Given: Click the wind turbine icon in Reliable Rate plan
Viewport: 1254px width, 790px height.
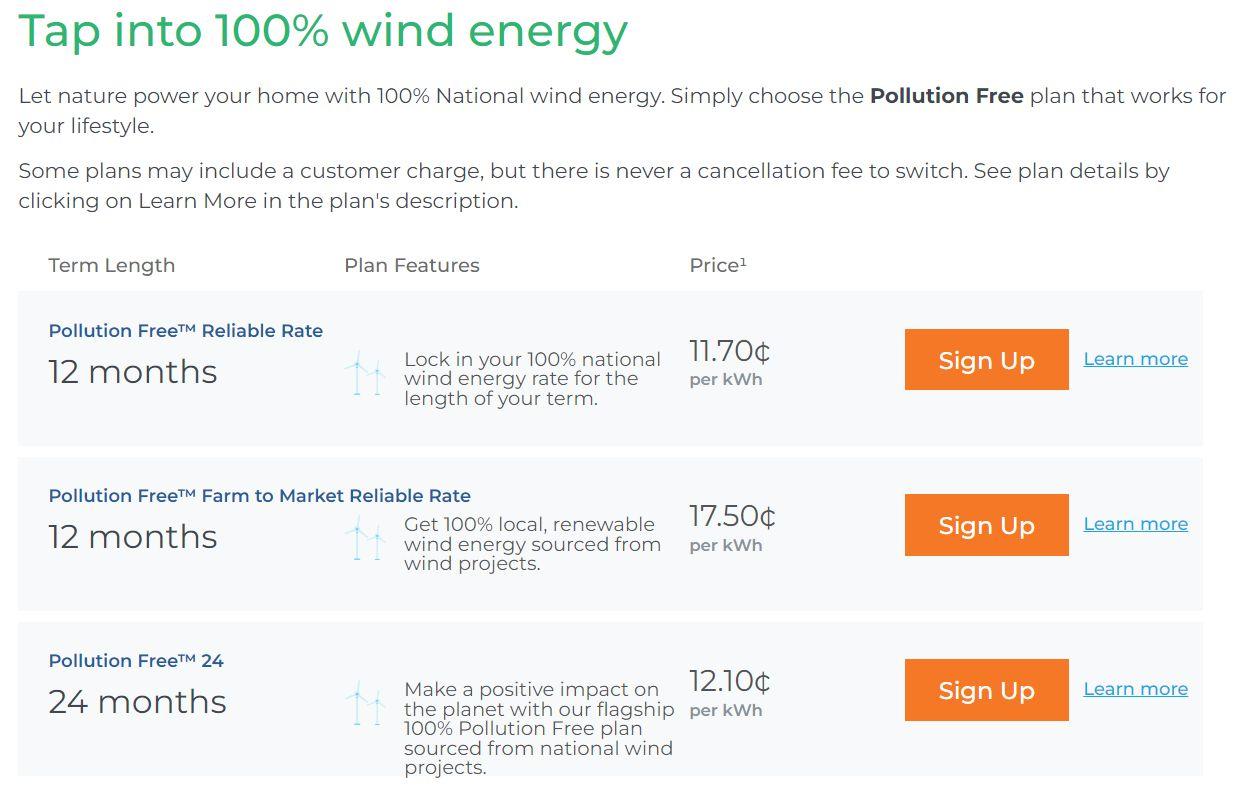Looking at the screenshot, I should pos(364,374).
